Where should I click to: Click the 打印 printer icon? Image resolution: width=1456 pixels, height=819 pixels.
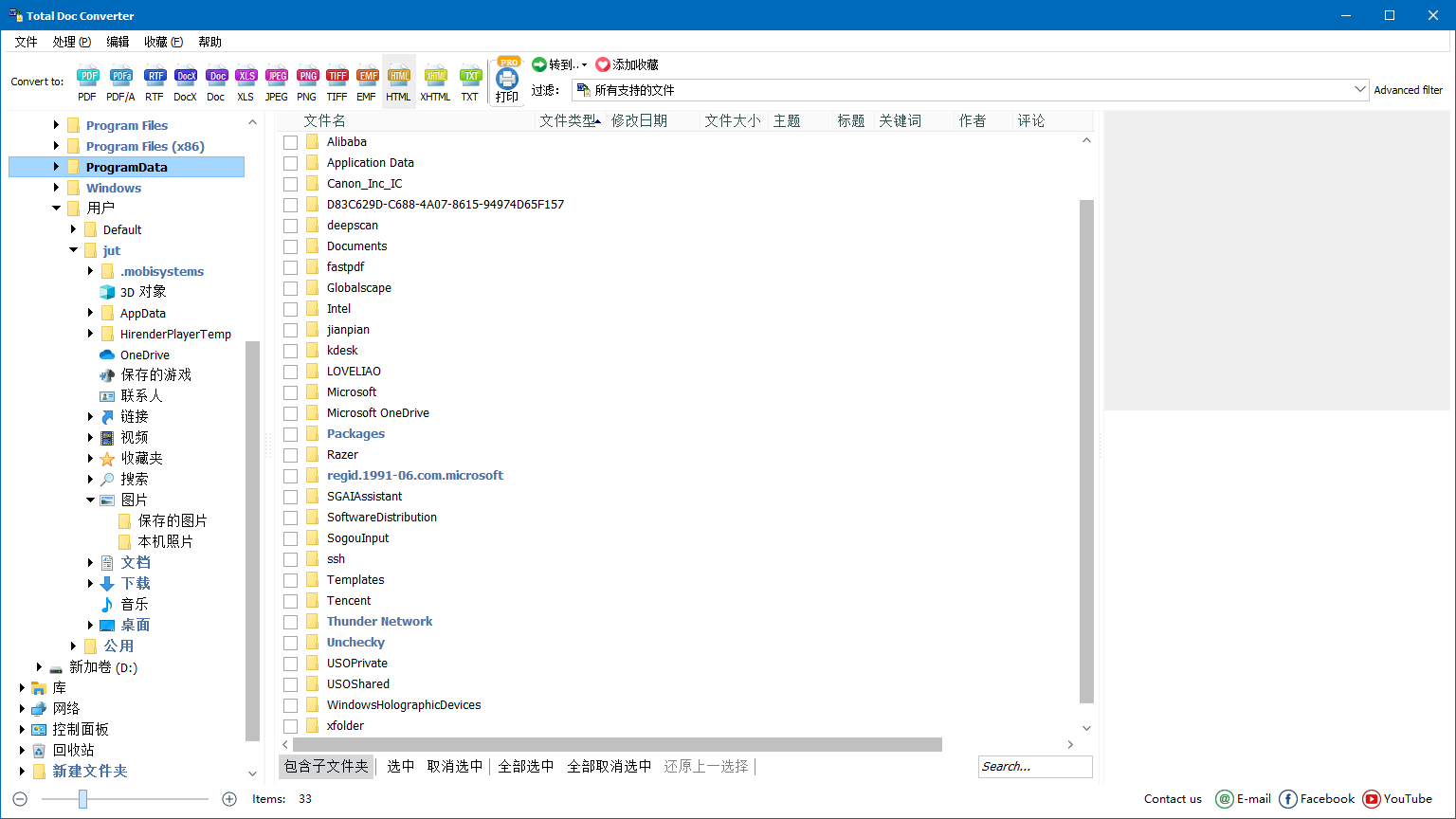(507, 79)
